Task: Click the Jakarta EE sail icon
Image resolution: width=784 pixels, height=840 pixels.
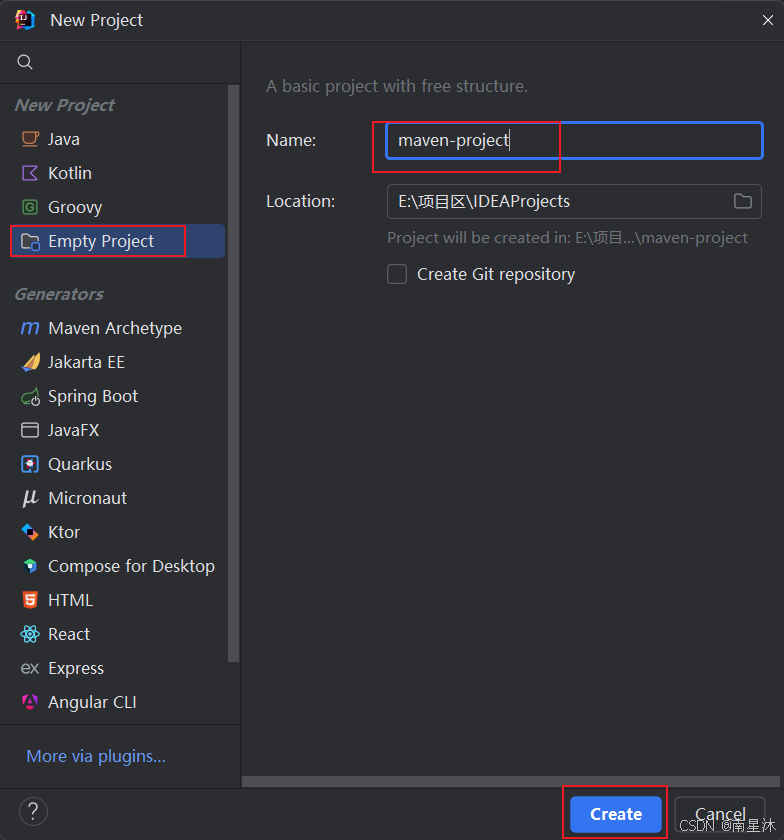Action: pyautogui.click(x=31, y=362)
